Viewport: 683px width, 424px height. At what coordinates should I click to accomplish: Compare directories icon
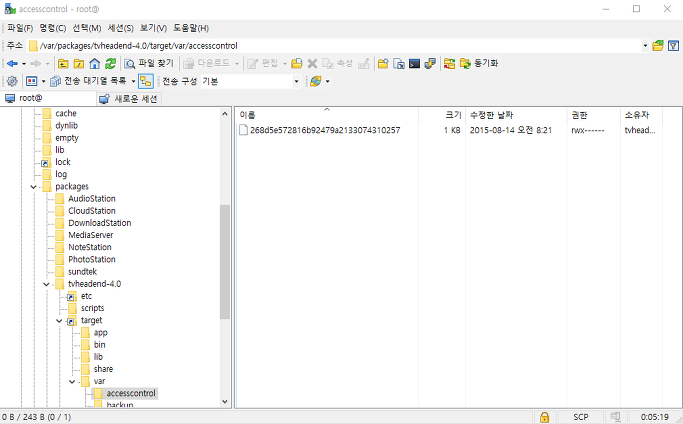pyautogui.click(x=449, y=64)
